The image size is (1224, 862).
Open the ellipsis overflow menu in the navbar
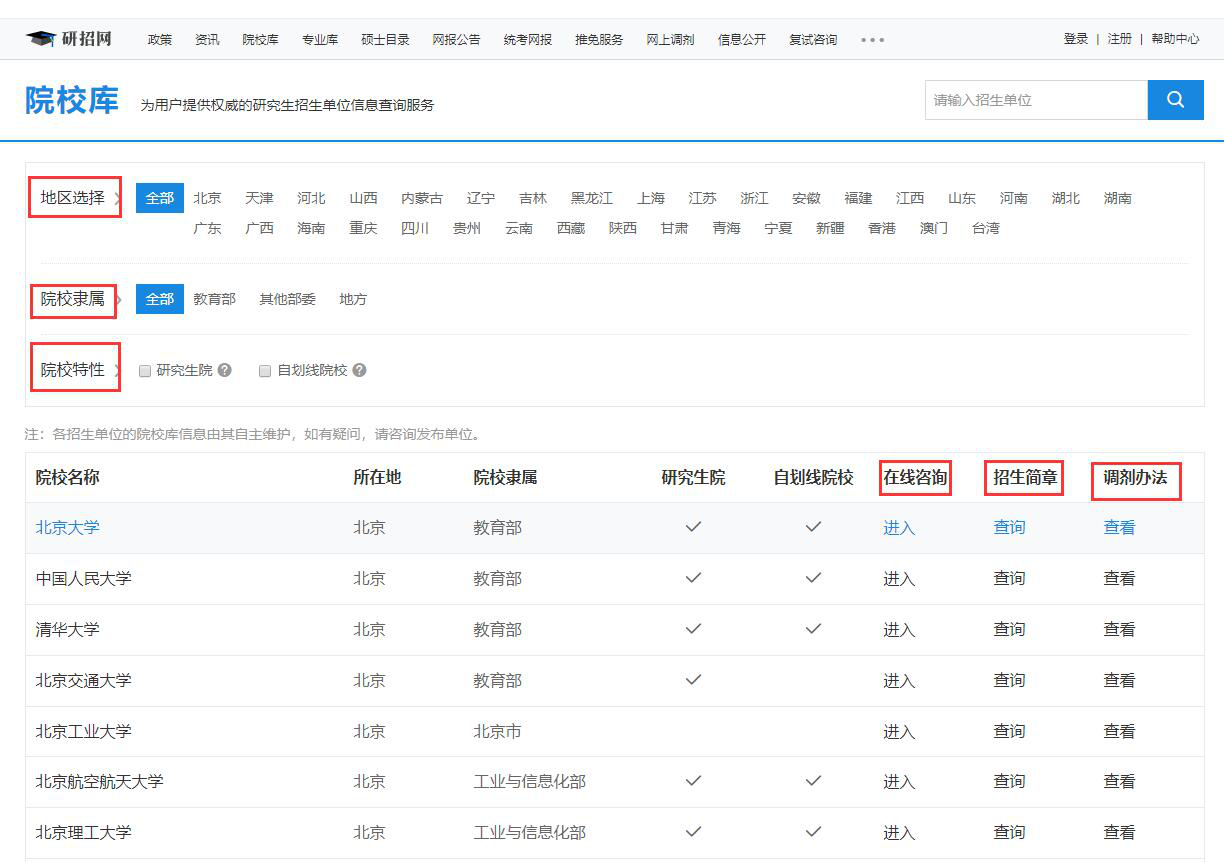(x=871, y=40)
